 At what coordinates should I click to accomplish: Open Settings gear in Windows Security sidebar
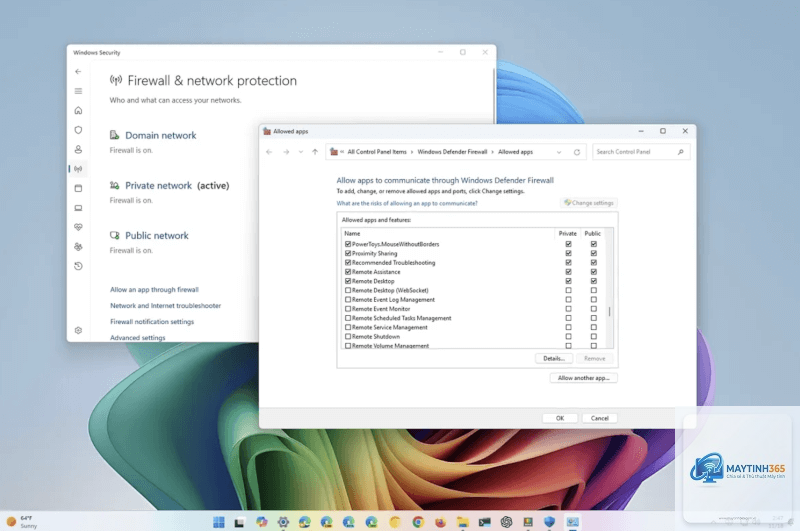point(78,331)
